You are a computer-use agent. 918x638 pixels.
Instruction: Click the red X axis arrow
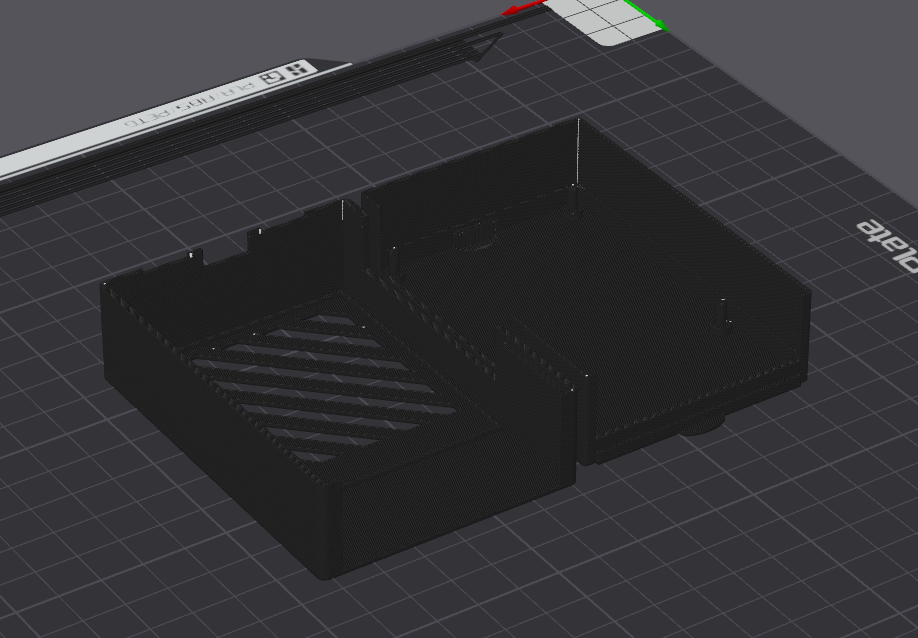[525, 8]
